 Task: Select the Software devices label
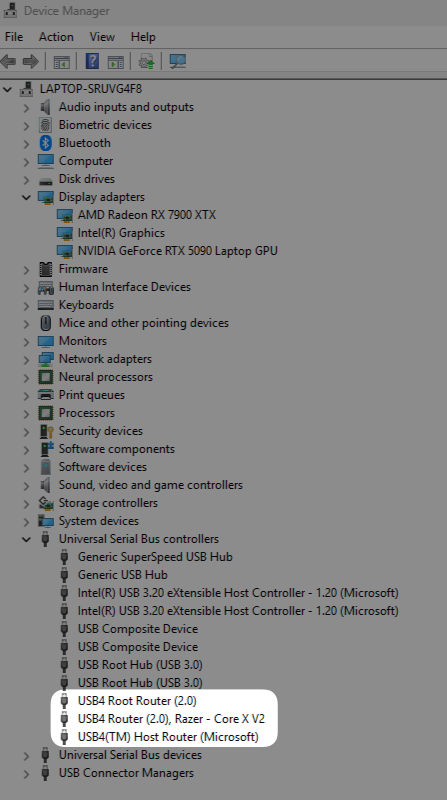103,467
